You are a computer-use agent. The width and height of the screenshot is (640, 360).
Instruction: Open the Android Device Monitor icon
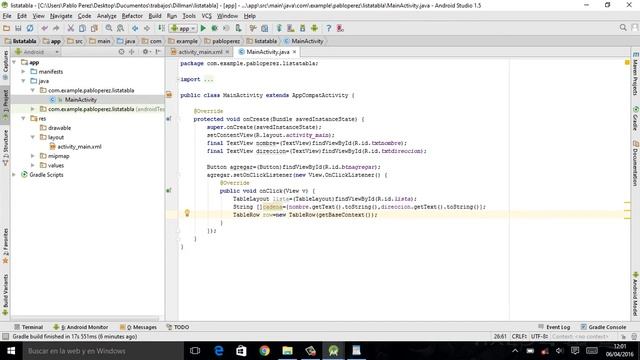[314, 28]
